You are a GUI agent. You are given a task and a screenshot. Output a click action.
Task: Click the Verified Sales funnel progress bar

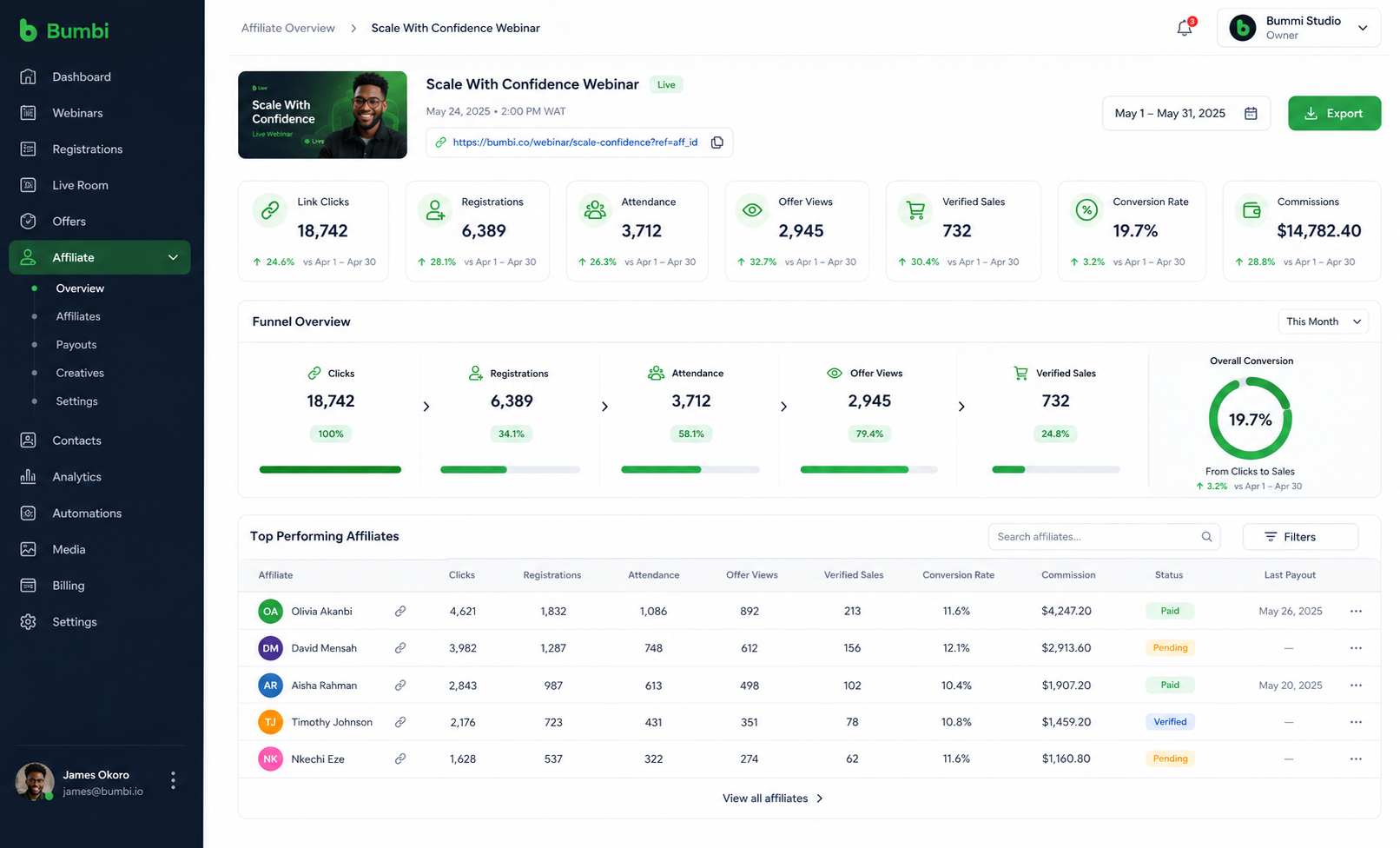1055,470
